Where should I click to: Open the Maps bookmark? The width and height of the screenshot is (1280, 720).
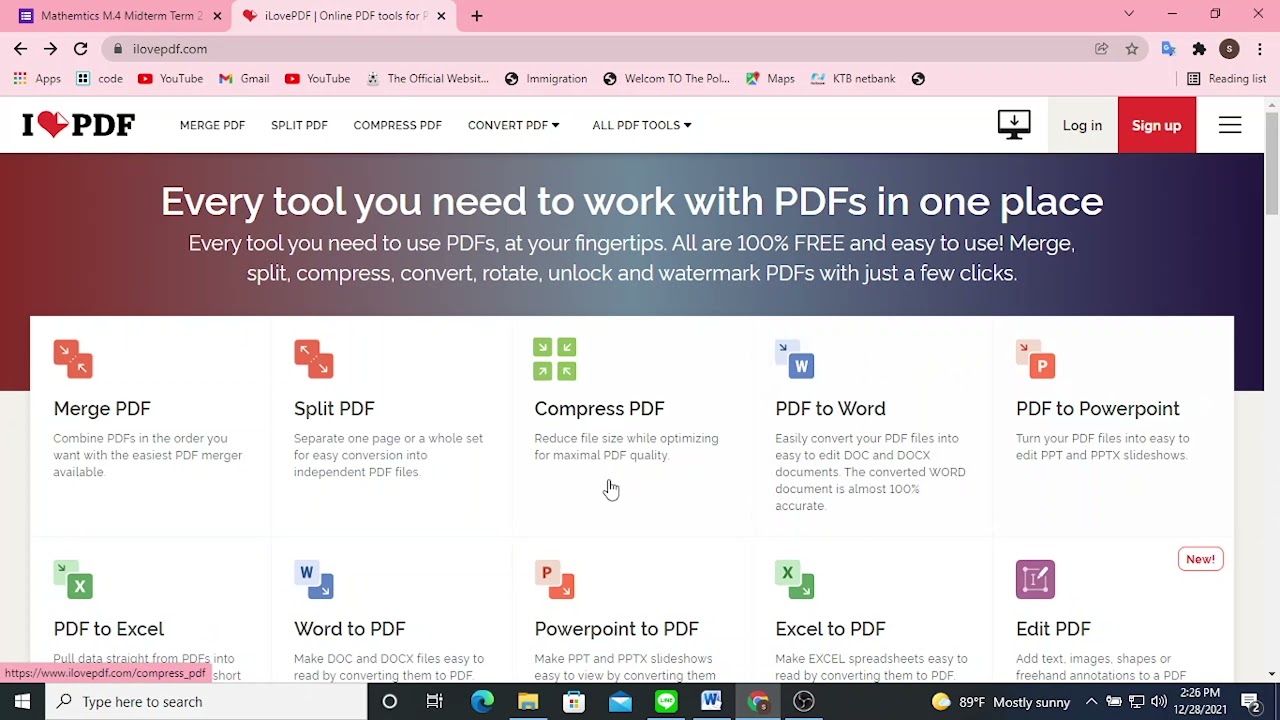coord(770,78)
